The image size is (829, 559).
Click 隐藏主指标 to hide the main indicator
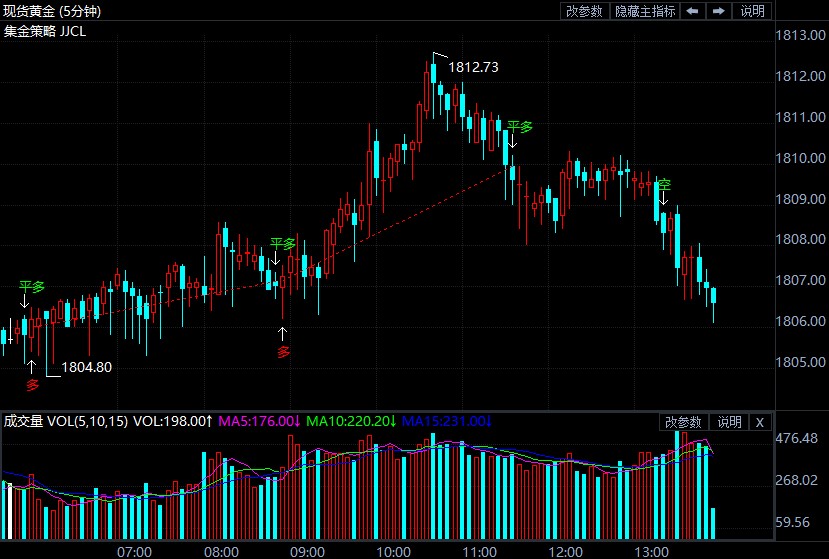(x=645, y=11)
